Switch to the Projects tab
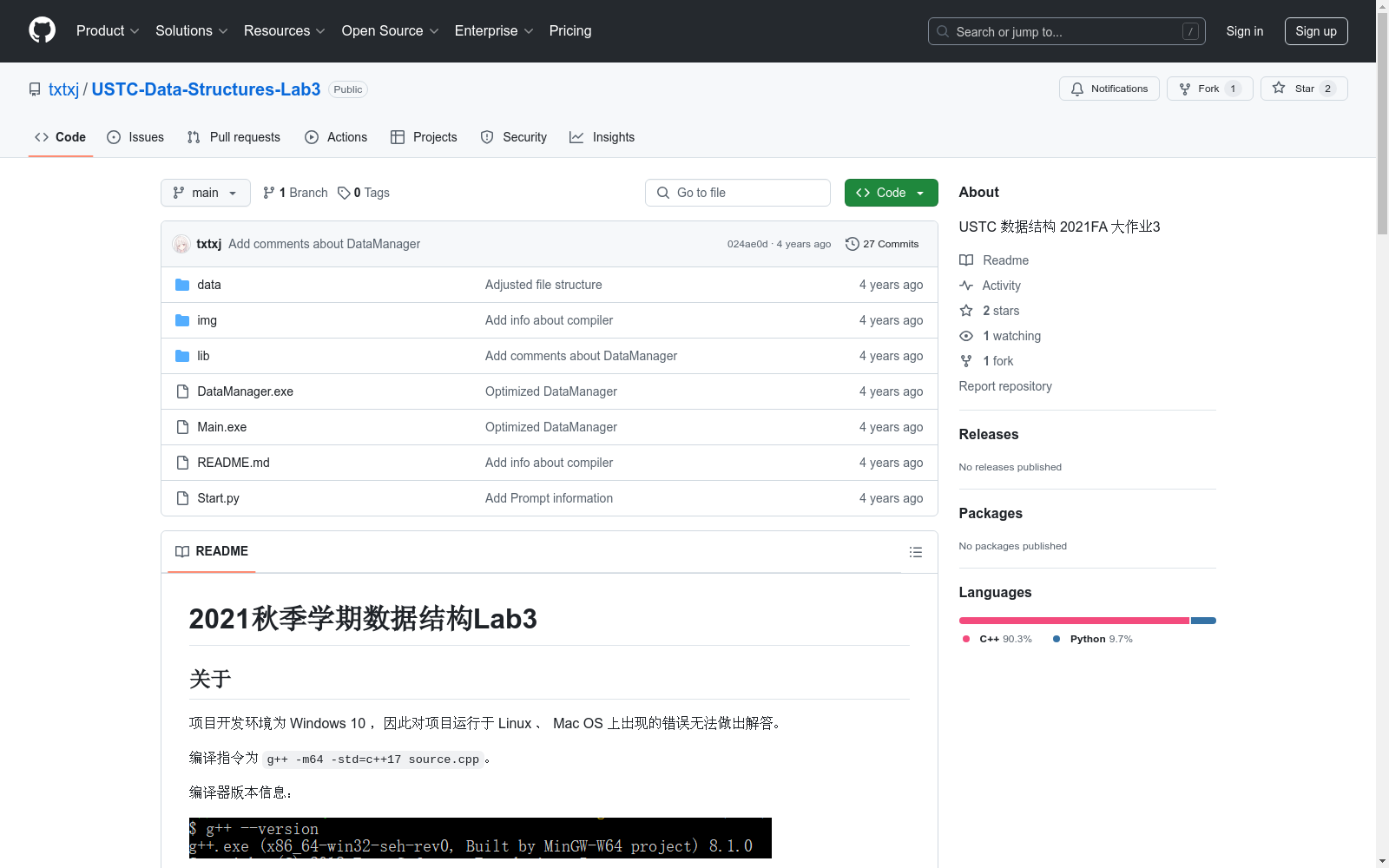Image resolution: width=1389 pixels, height=868 pixels. coord(424,137)
